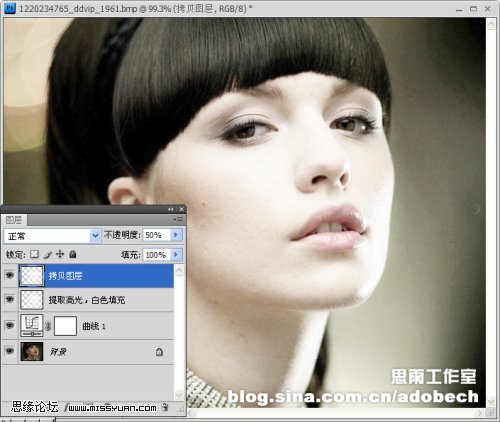The height and width of the screenshot is (422, 500).
Task: Click the Background layer lock icon
Action: tap(159, 352)
